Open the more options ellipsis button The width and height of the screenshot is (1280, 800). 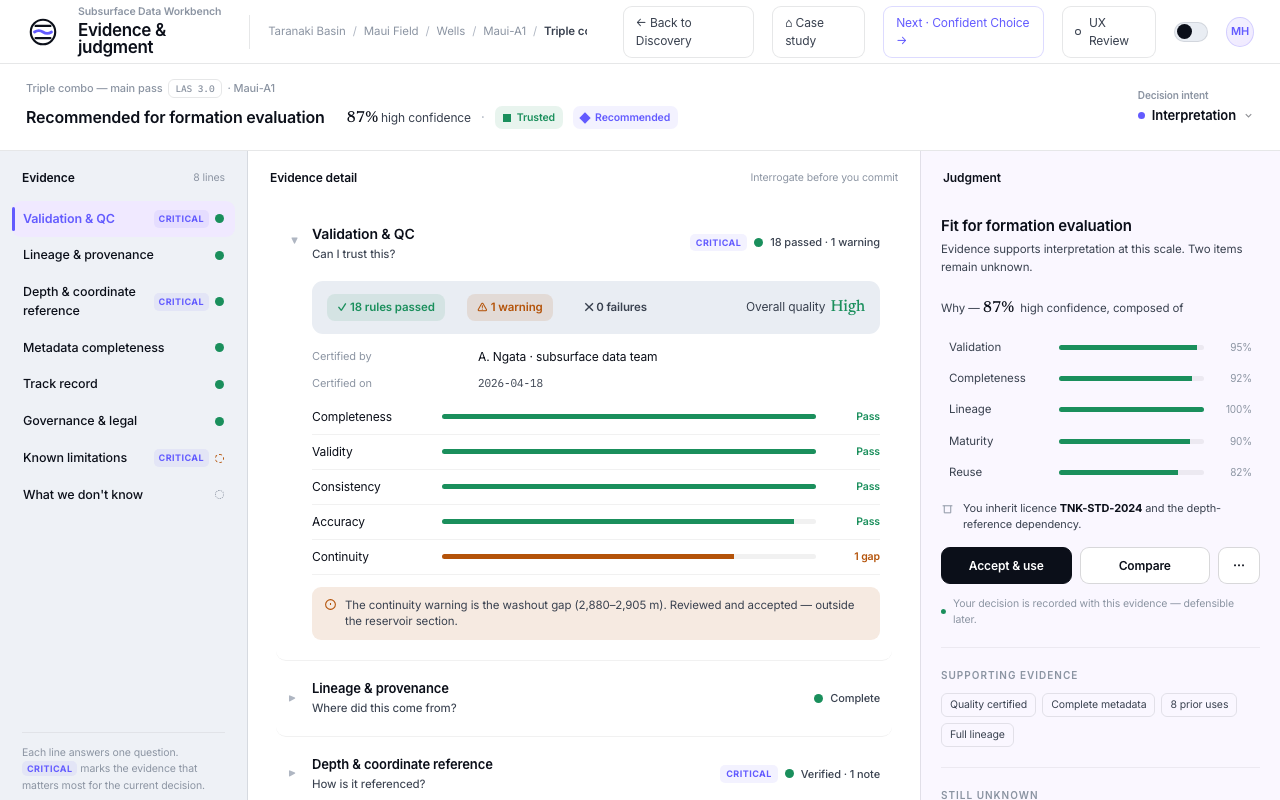1238,566
